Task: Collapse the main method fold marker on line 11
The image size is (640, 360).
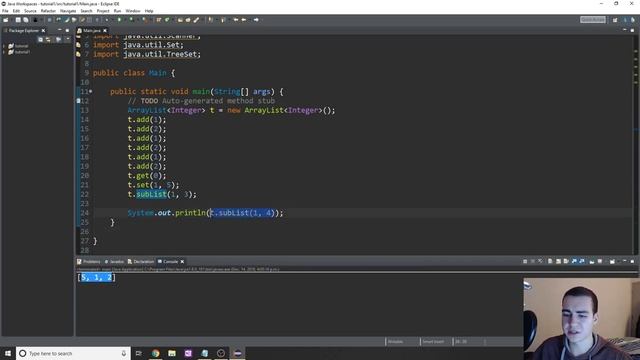Action: click(91, 91)
